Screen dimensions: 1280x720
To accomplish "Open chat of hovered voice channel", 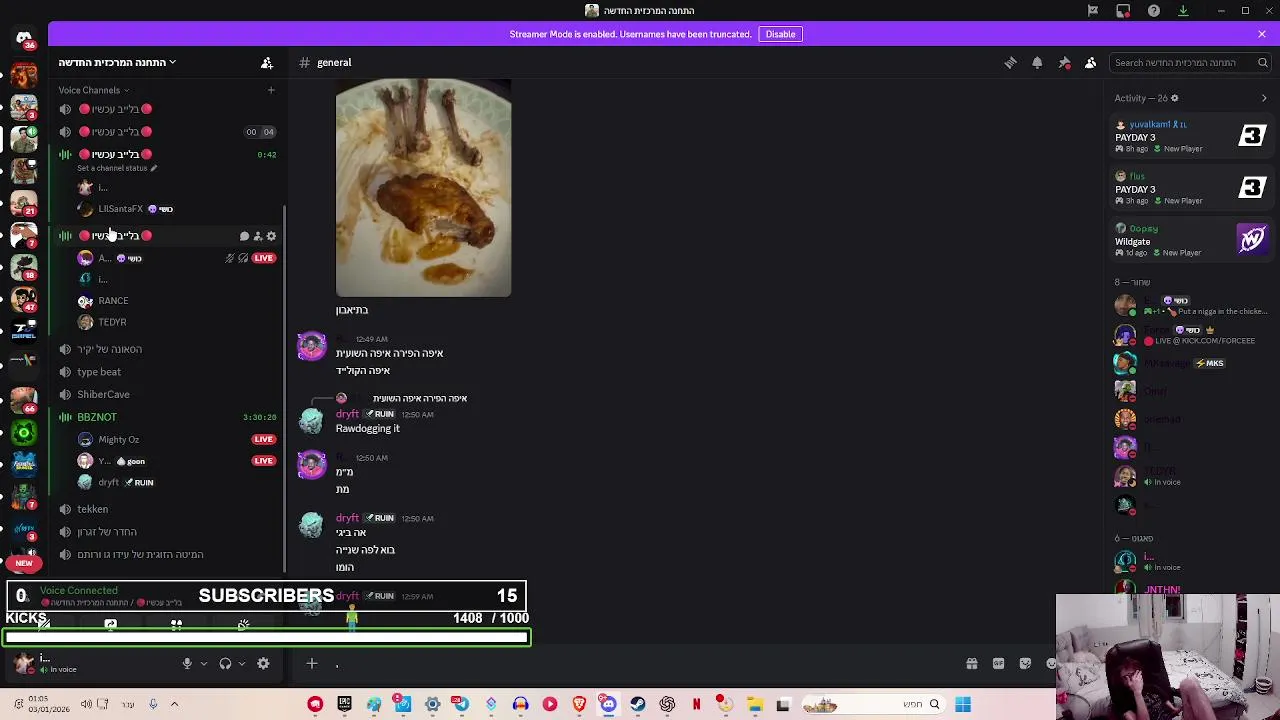I will click(244, 236).
